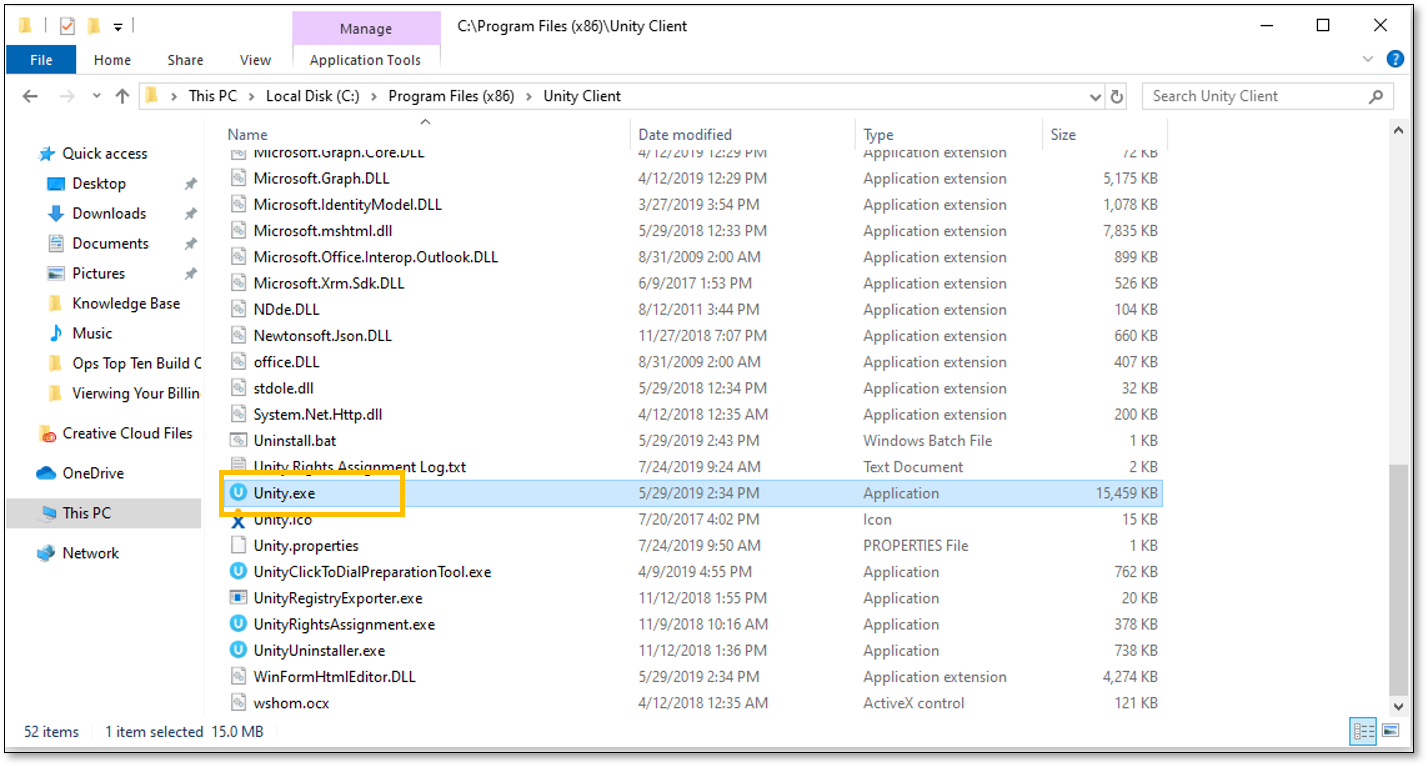Open the Share ribbon tab
The width and height of the screenshot is (1427, 766).
[184, 59]
